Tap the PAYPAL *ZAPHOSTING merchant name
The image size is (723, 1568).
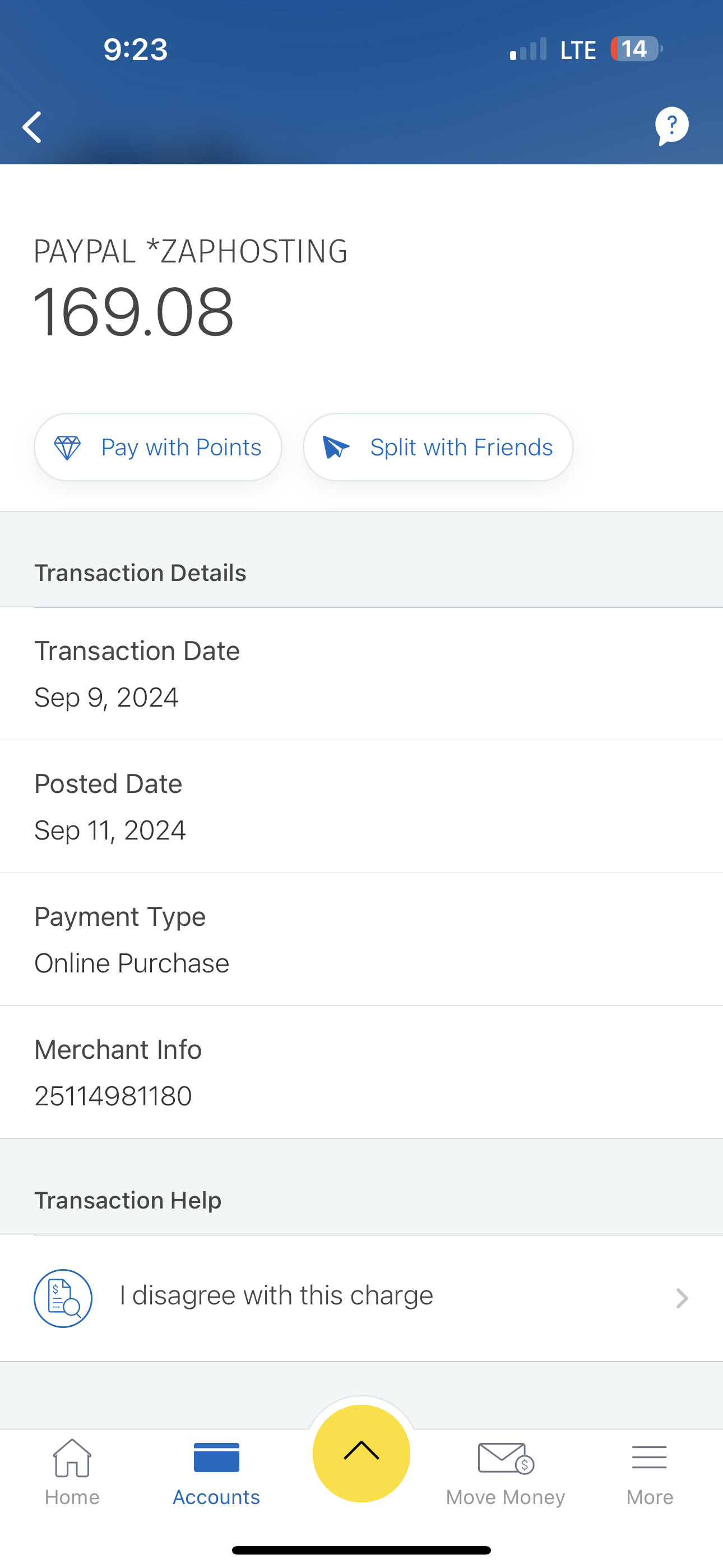(191, 251)
